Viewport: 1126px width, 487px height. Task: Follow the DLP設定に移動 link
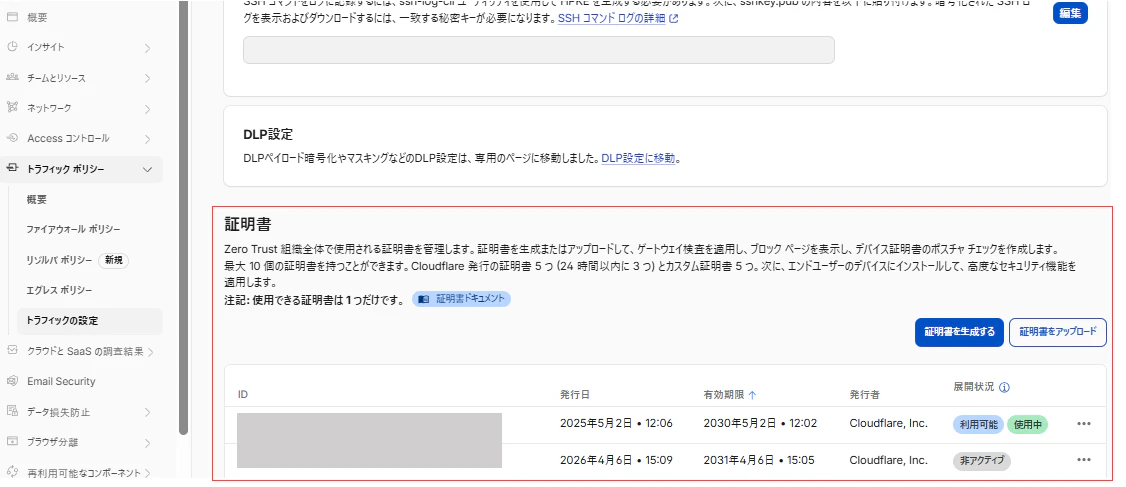[638, 158]
